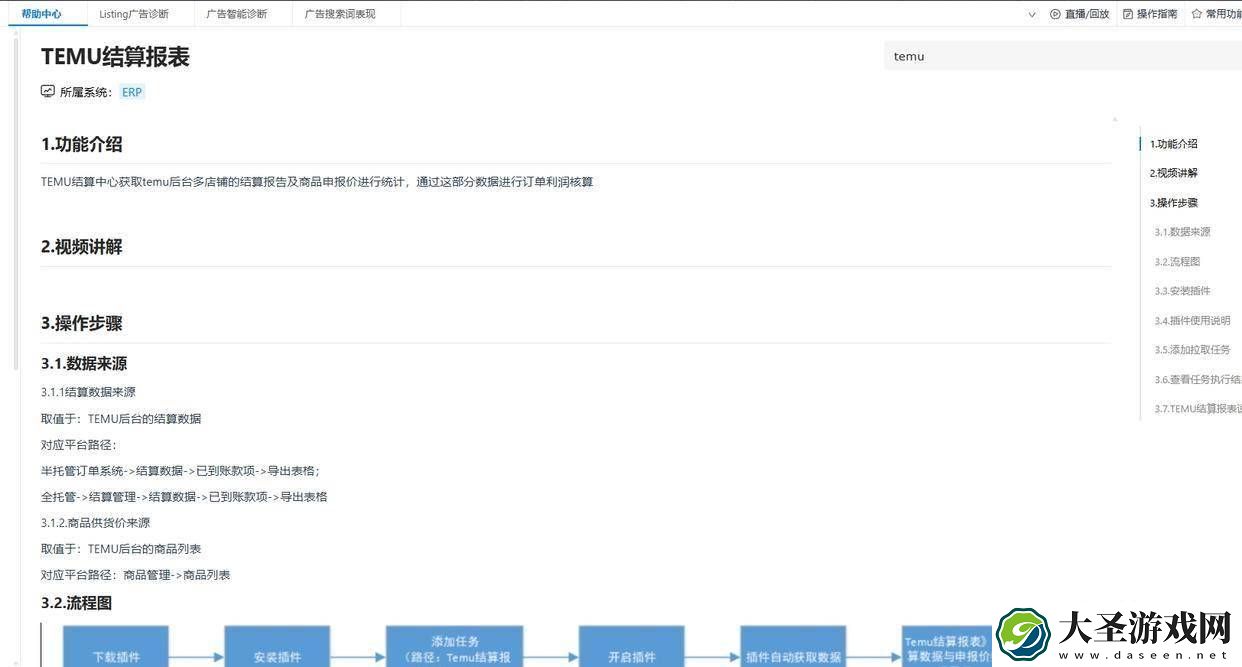1242x667 pixels.
Task: Jump to 2.视频讲解 in the outline
Action: point(1174,173)
